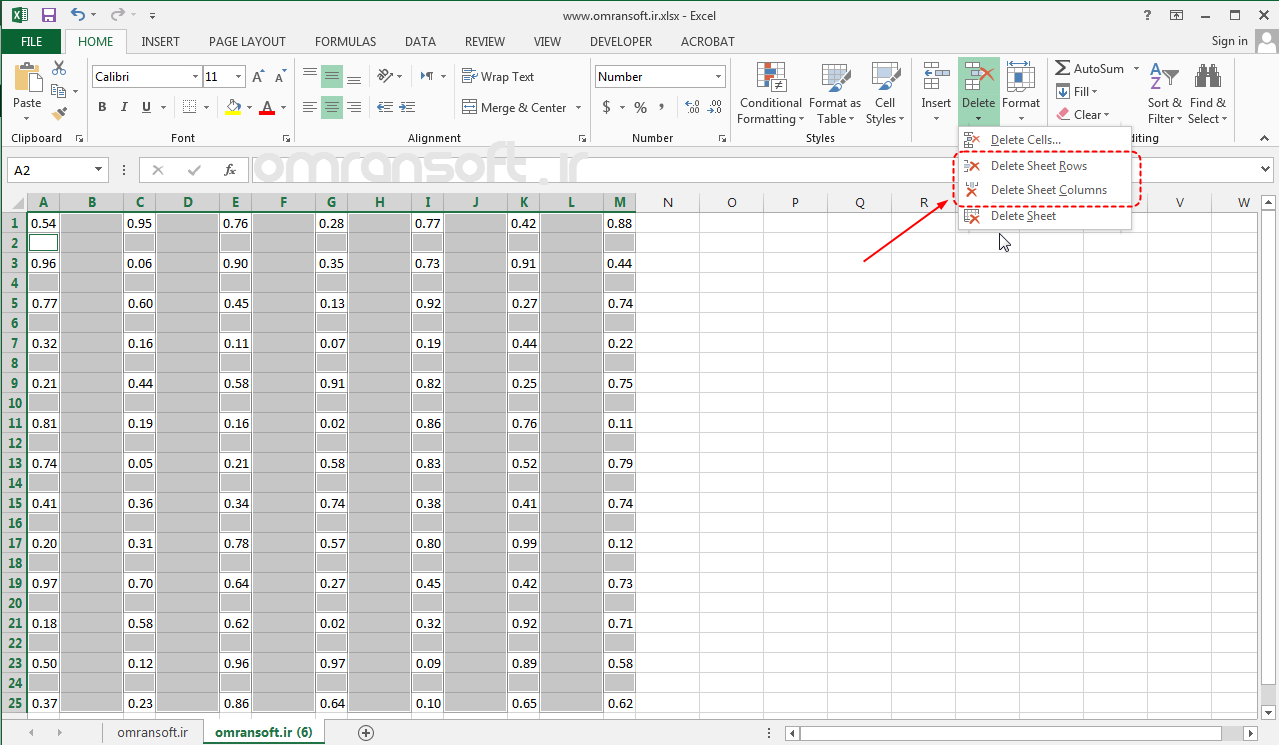Toggle Middle Align
1279x745 pixels.
[x=332, y=76]
